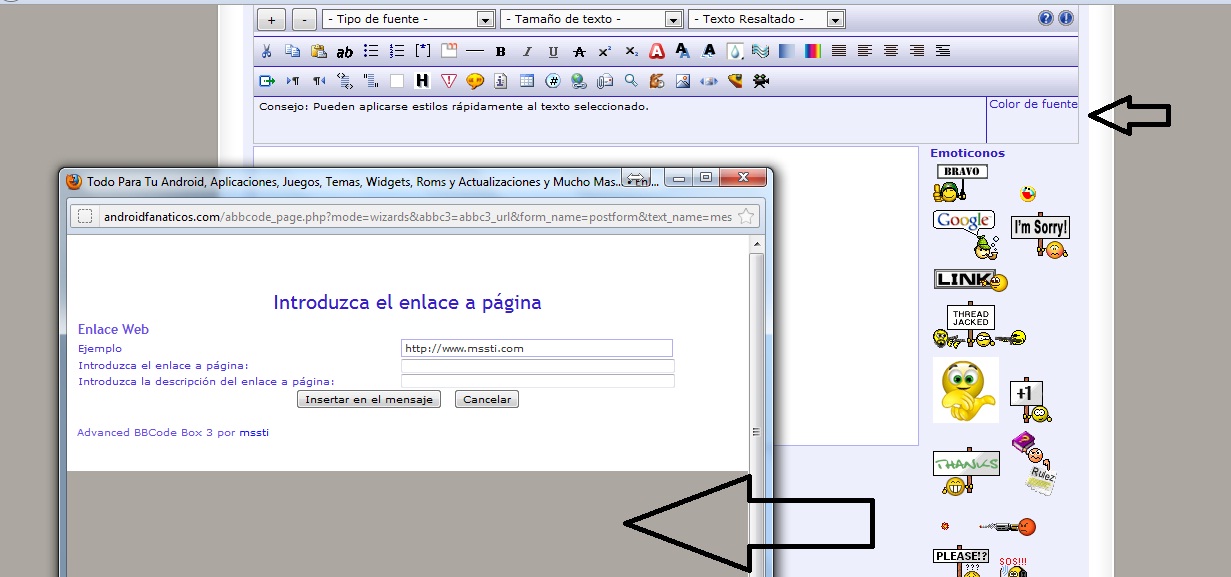This screenshot has height=577, width=1231.
Task: Open the font color droplet picker
Action: (x=735, y=51)
